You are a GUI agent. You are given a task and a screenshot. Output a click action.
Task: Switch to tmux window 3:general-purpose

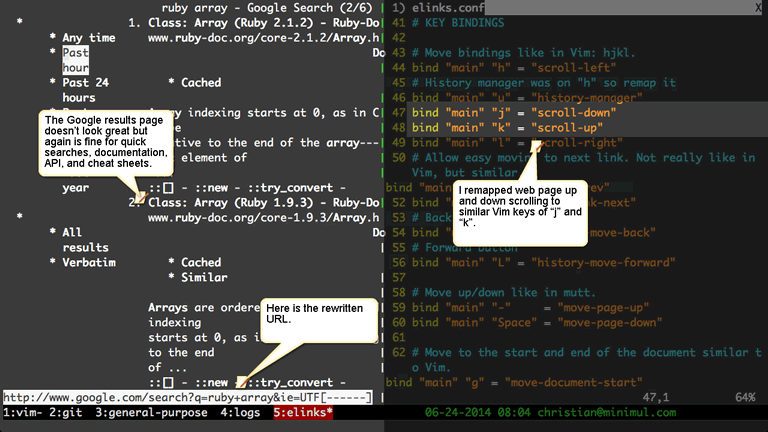[x=151, y=412]
